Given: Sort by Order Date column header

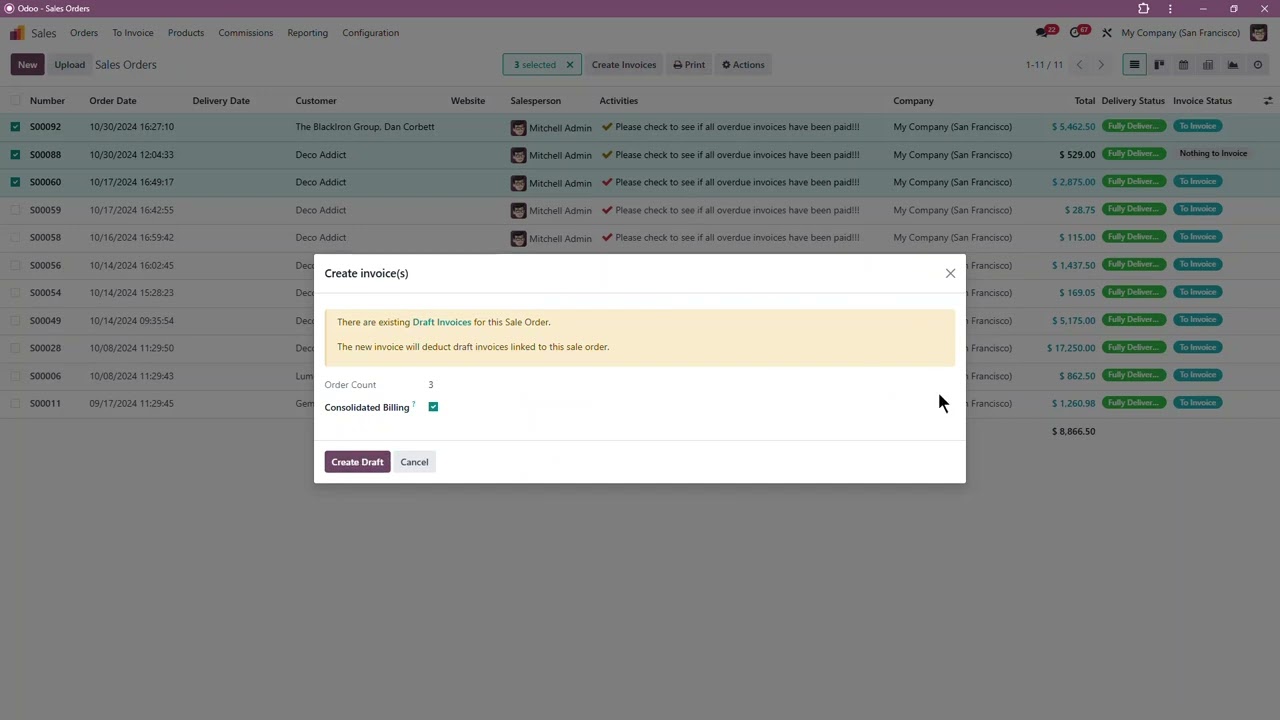Looking at the screenshot, I should [x=113, y=101].
